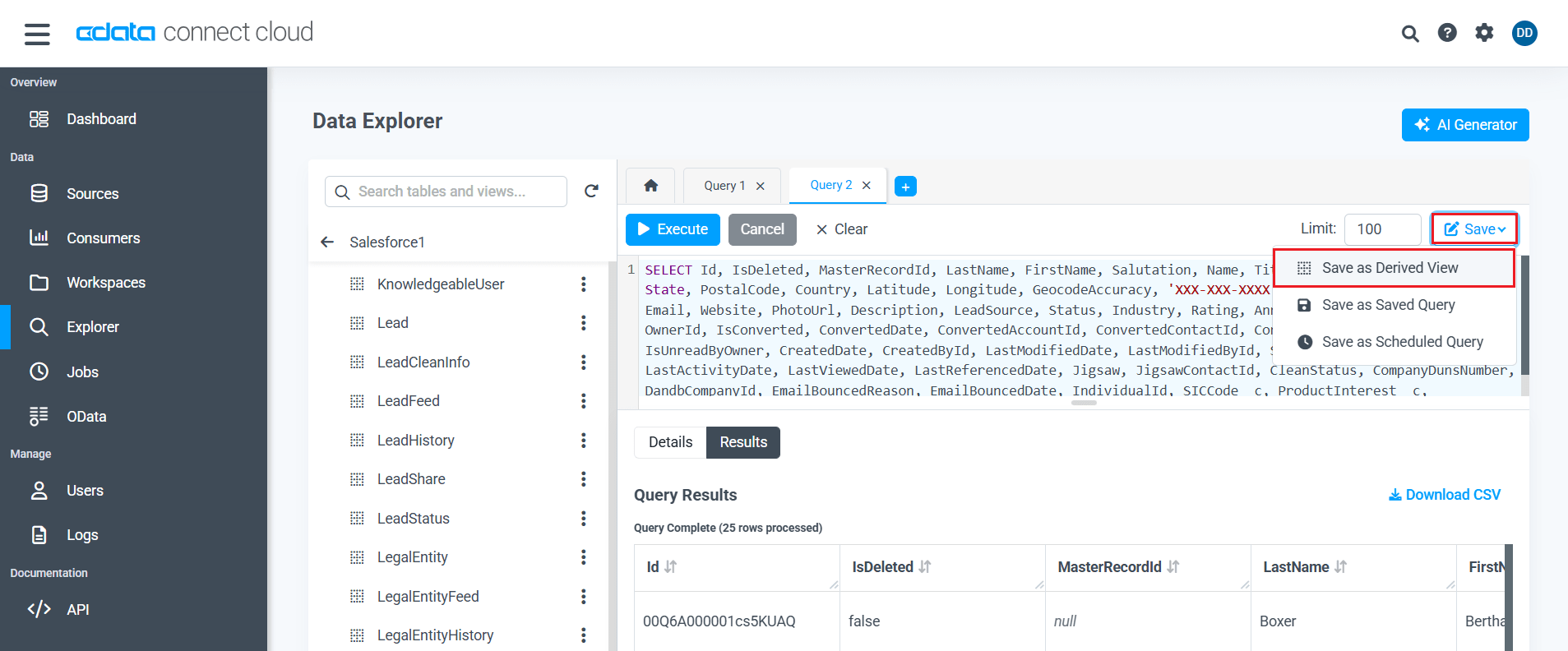Click the search magnifier icon in header
The width and height of the screenshot is (1568, 651).
[x=1409, y=34]
